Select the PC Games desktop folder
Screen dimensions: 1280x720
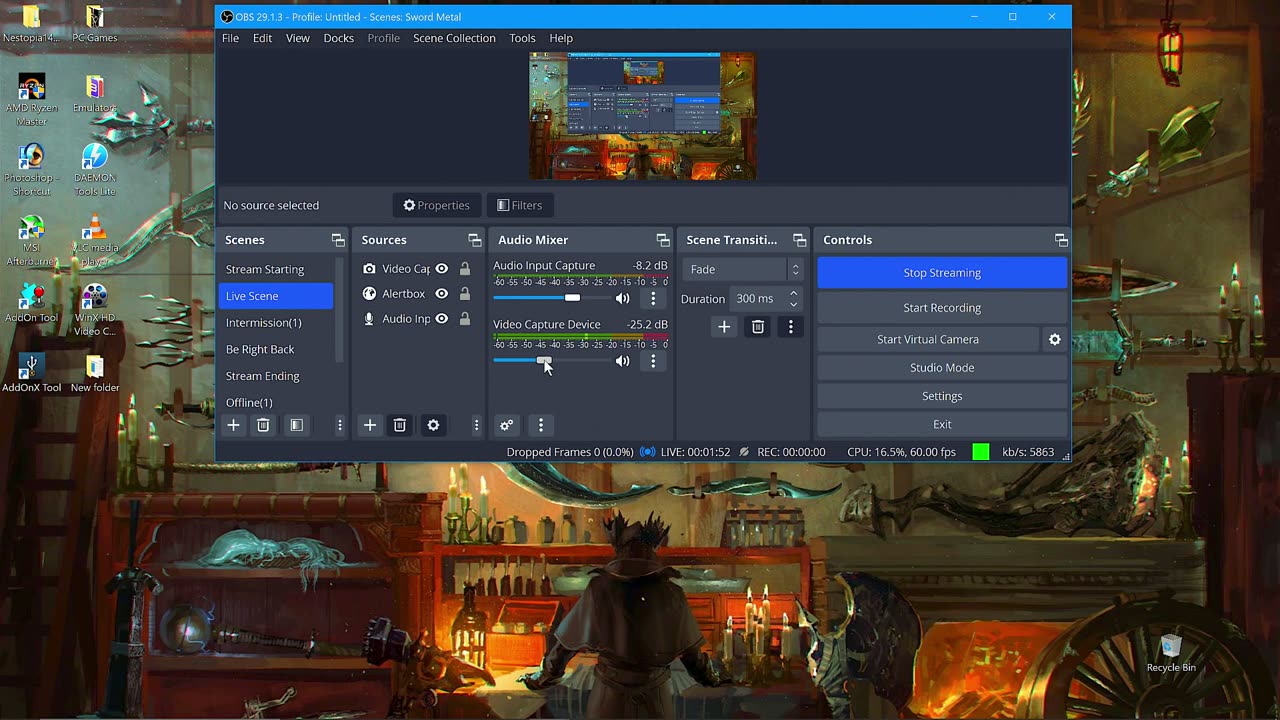(94, 24)
